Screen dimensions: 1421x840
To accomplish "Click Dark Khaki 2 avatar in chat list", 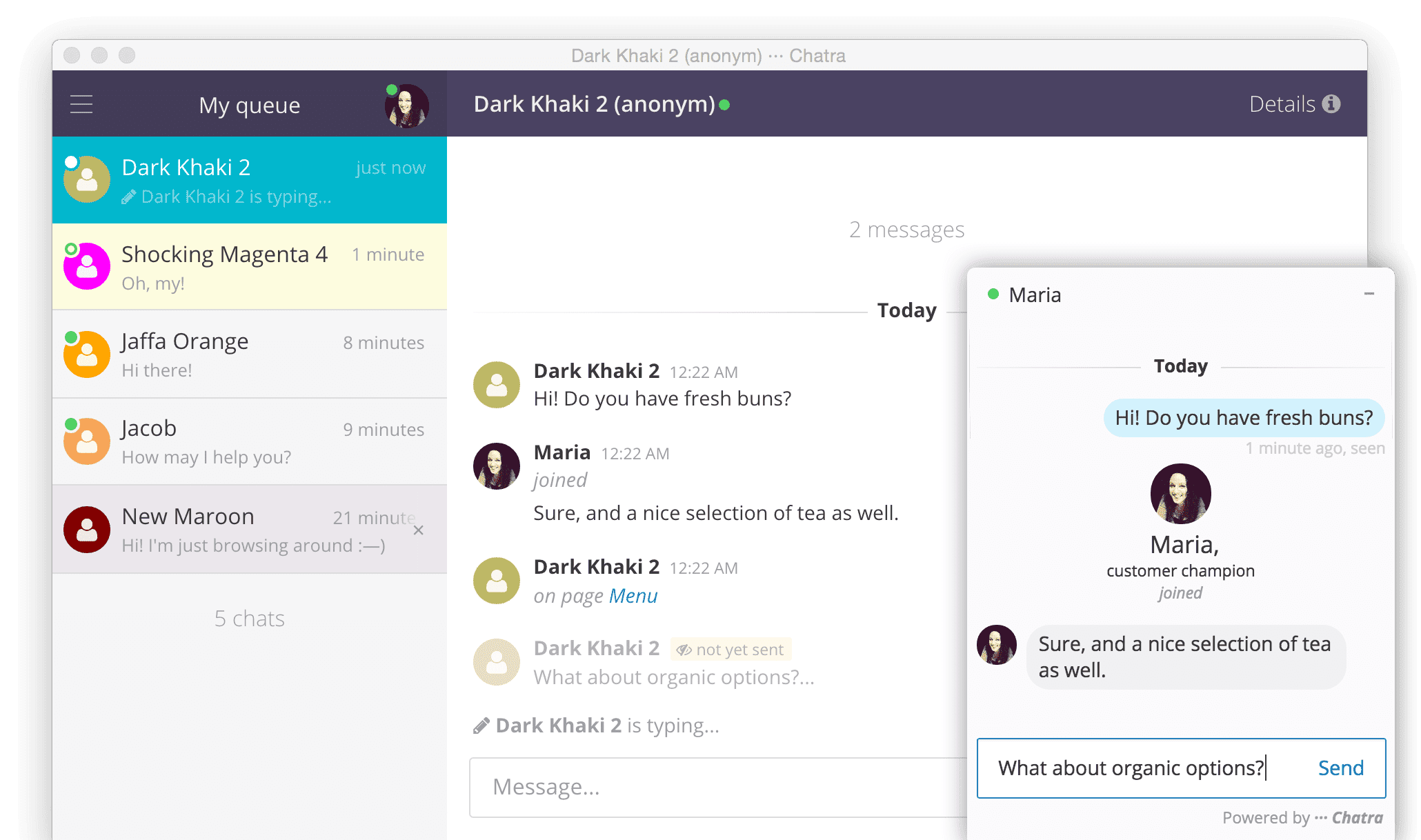I will click(x=87, y=181).
